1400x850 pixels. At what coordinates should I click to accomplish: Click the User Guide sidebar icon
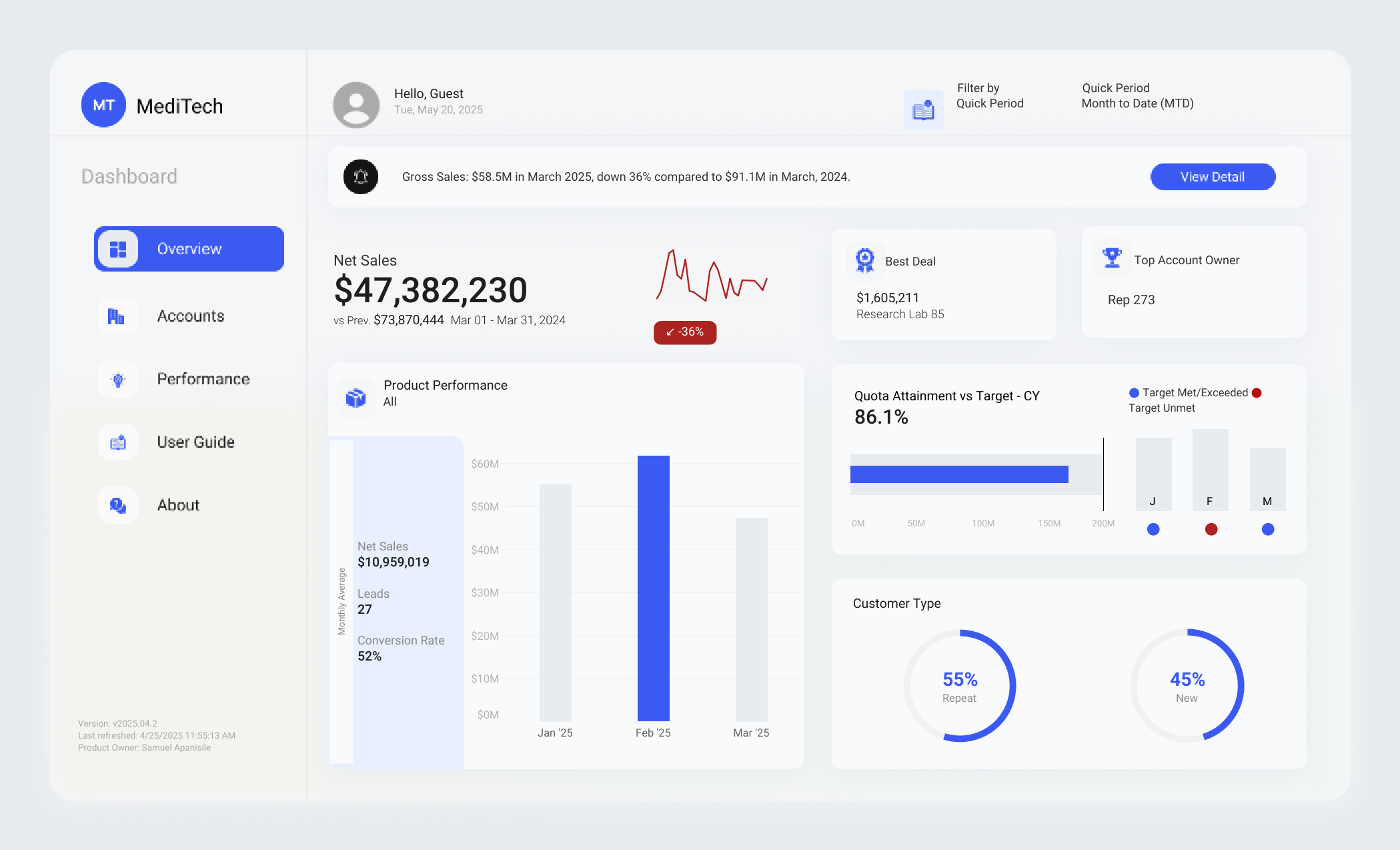117,442
